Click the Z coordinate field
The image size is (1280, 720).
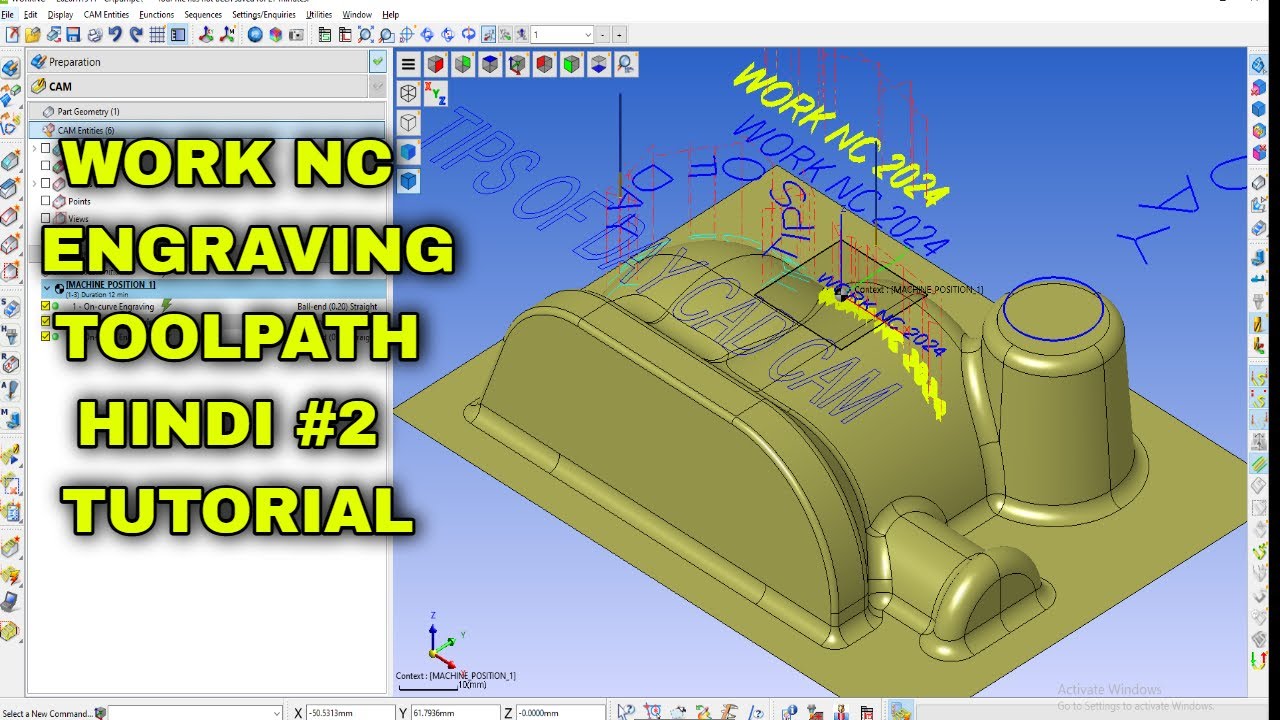point(562,713)
